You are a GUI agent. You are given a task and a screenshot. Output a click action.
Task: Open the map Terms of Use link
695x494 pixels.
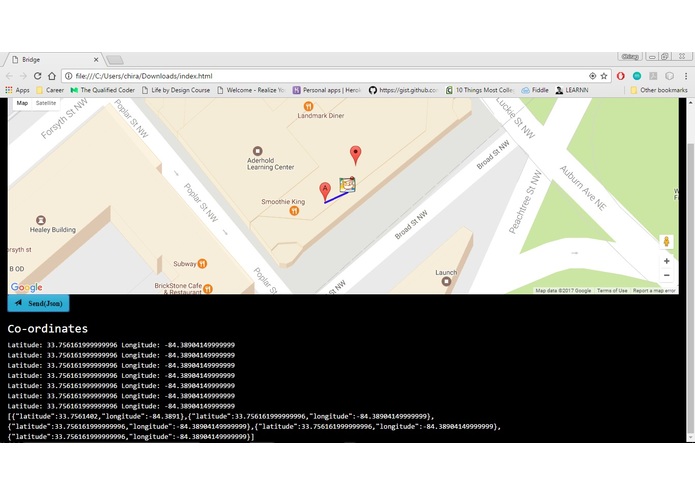tap(612, 291)
